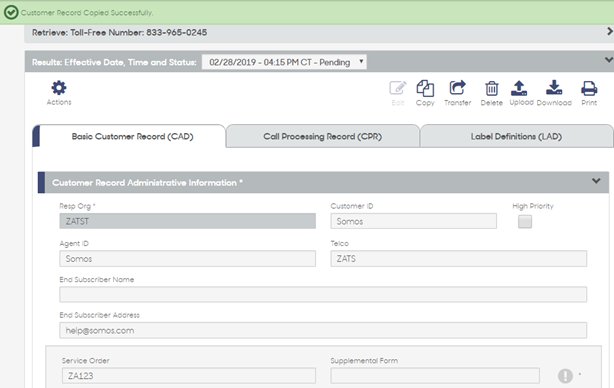Click the Service Order field ZA123
The height and width of the screenshot is (388, 614).
coord(189,375)
